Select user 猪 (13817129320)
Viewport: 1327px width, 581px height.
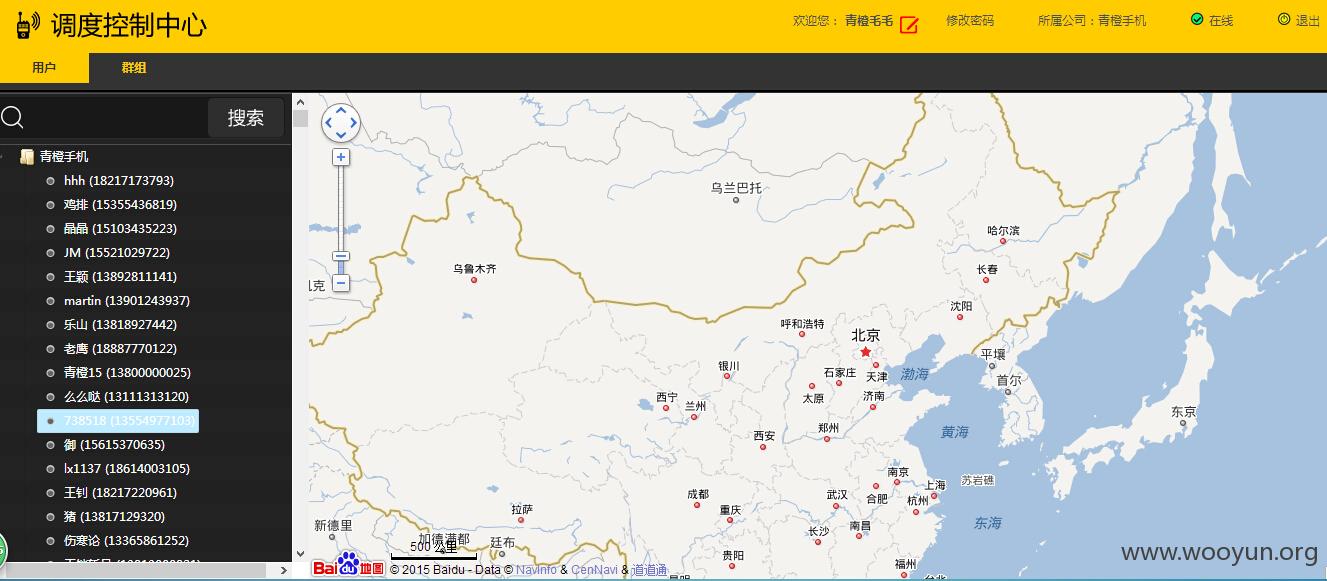click(114, 517)
